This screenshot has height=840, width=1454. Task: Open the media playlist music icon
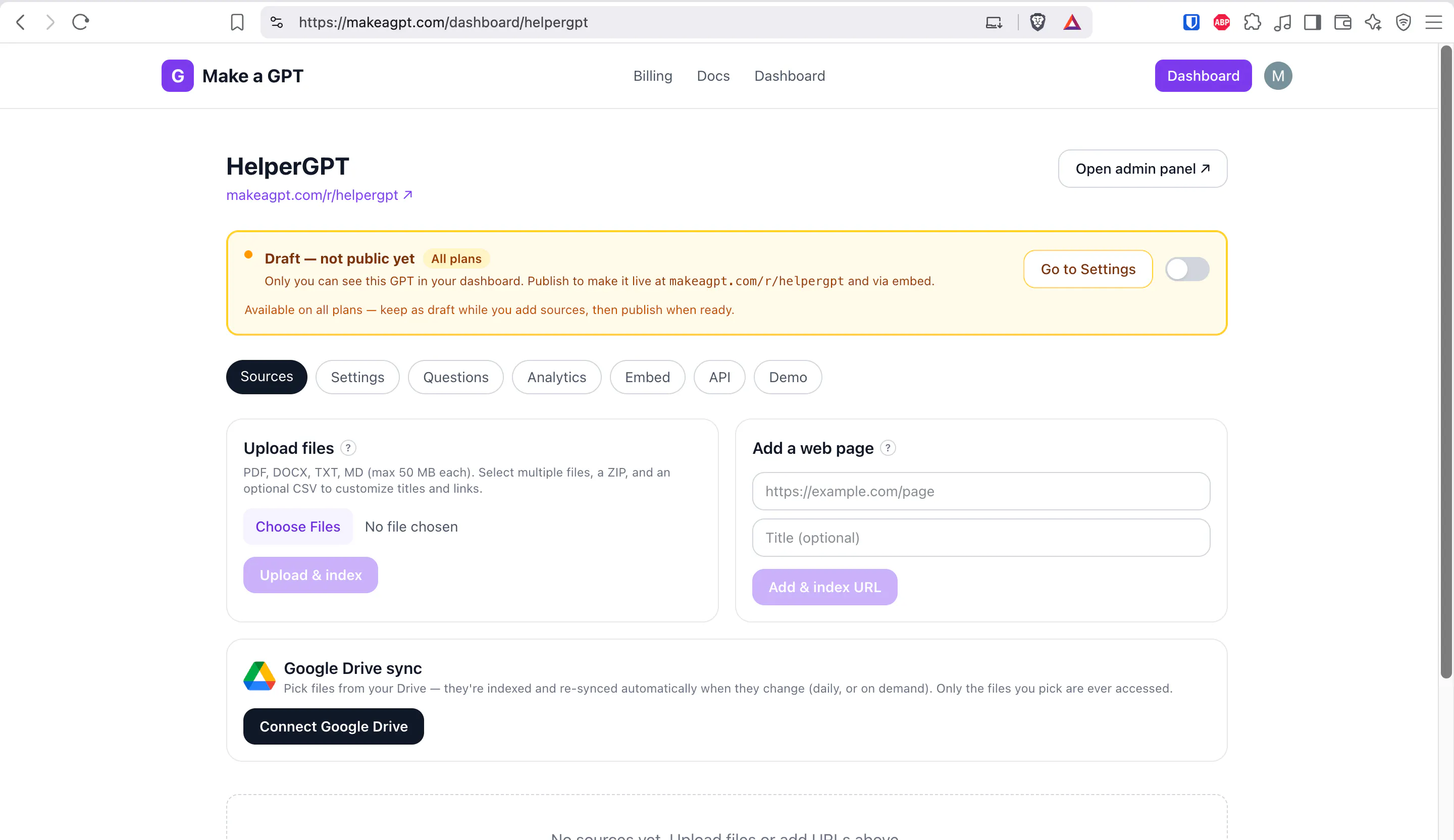[1282, 23]
